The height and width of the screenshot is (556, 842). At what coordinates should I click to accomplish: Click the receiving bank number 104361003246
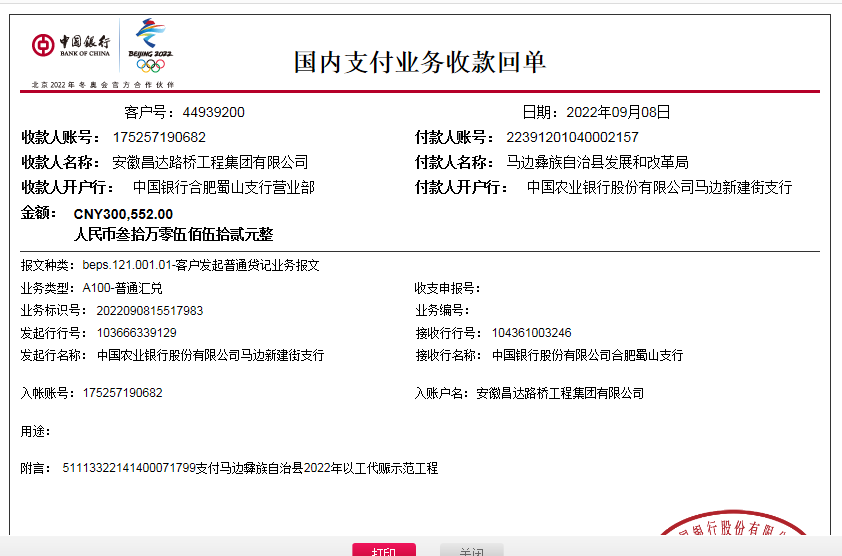532,332
